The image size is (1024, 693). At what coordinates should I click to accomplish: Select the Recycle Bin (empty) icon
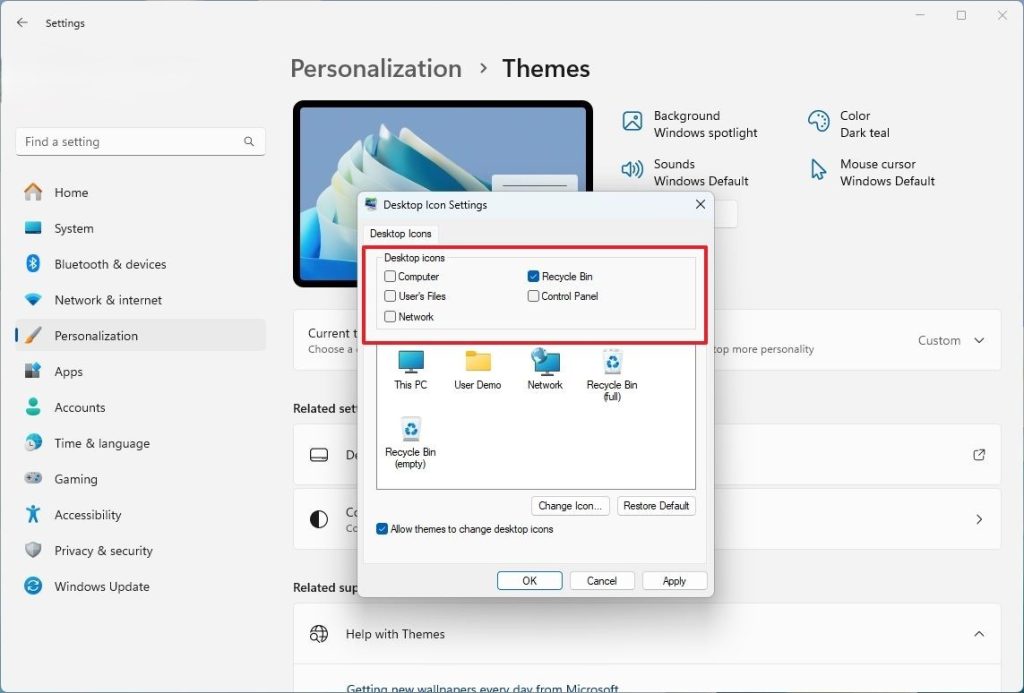(410, 432)
